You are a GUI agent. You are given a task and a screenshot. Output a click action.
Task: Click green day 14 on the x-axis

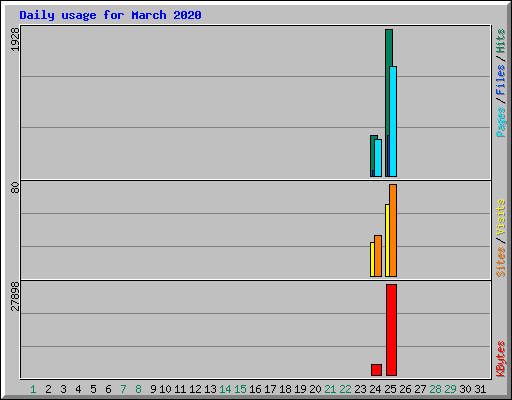tap(225, 389)
